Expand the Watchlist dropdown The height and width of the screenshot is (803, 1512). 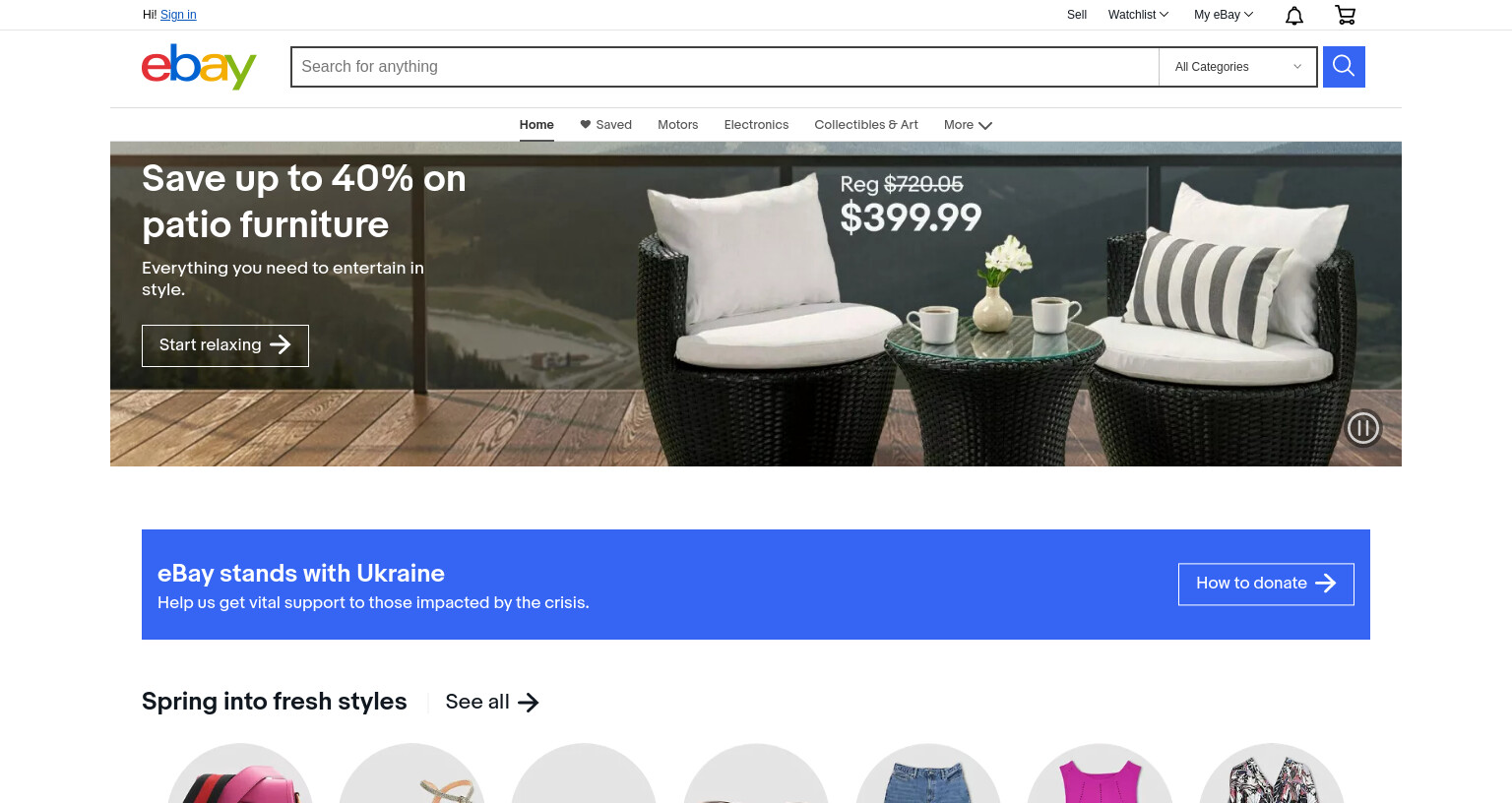coord(1138,15)
